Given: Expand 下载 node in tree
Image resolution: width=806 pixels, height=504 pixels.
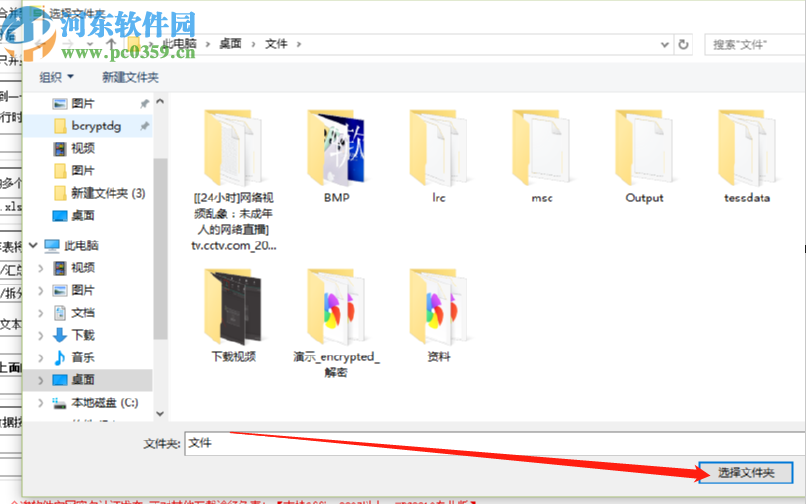Looking at the screenshot, I should [x=41, y=335].
